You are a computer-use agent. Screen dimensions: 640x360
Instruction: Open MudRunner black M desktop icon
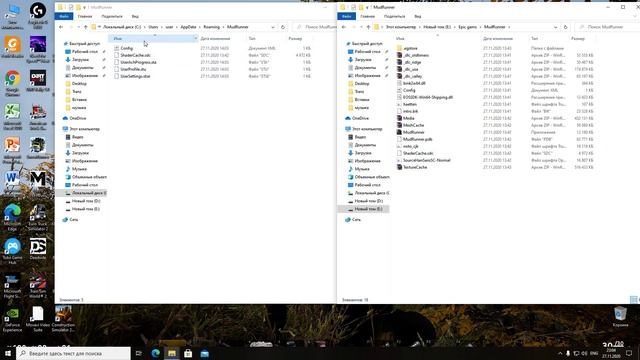38,180
